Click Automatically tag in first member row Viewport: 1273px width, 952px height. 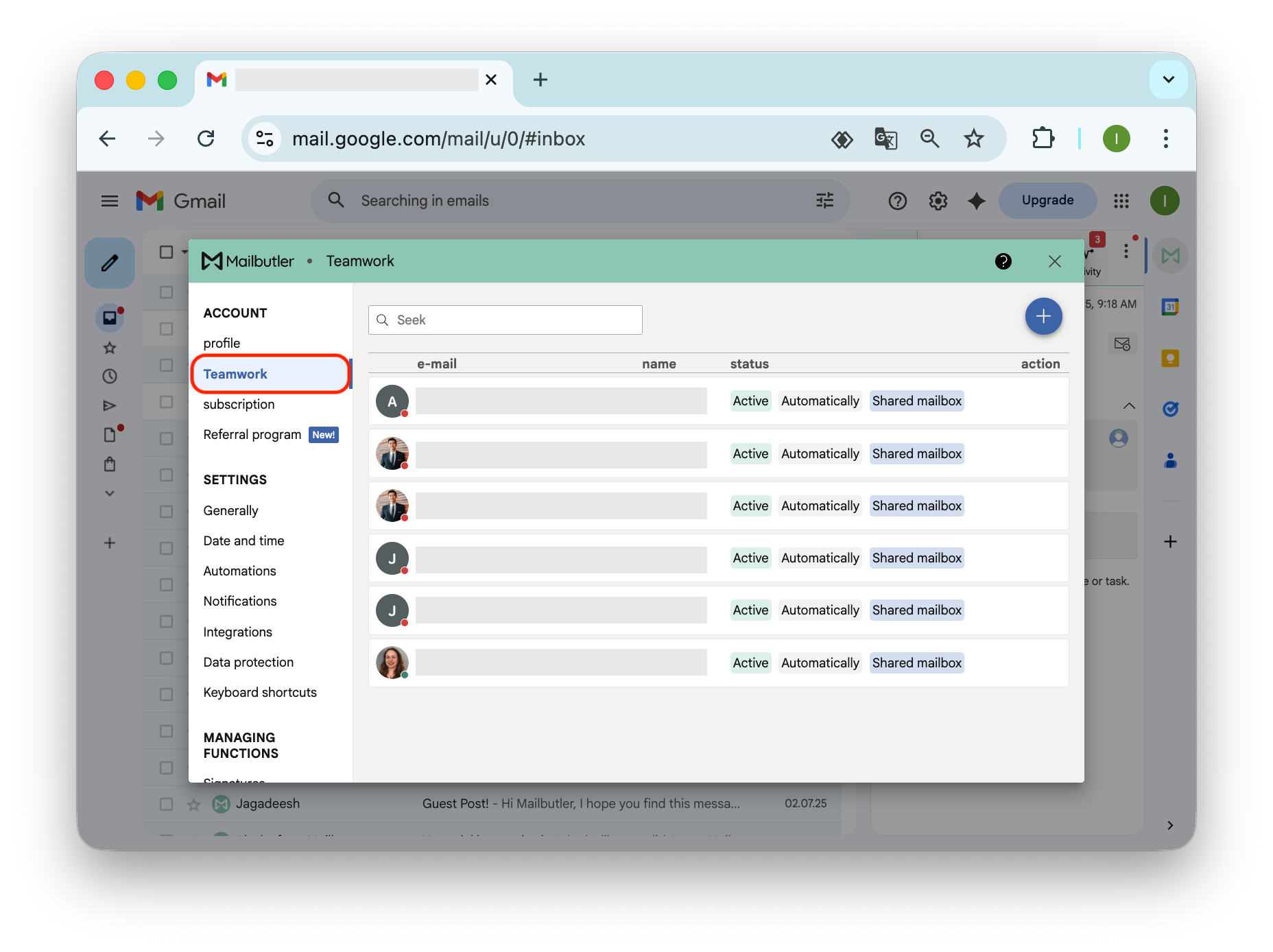(x=820, y=401)
